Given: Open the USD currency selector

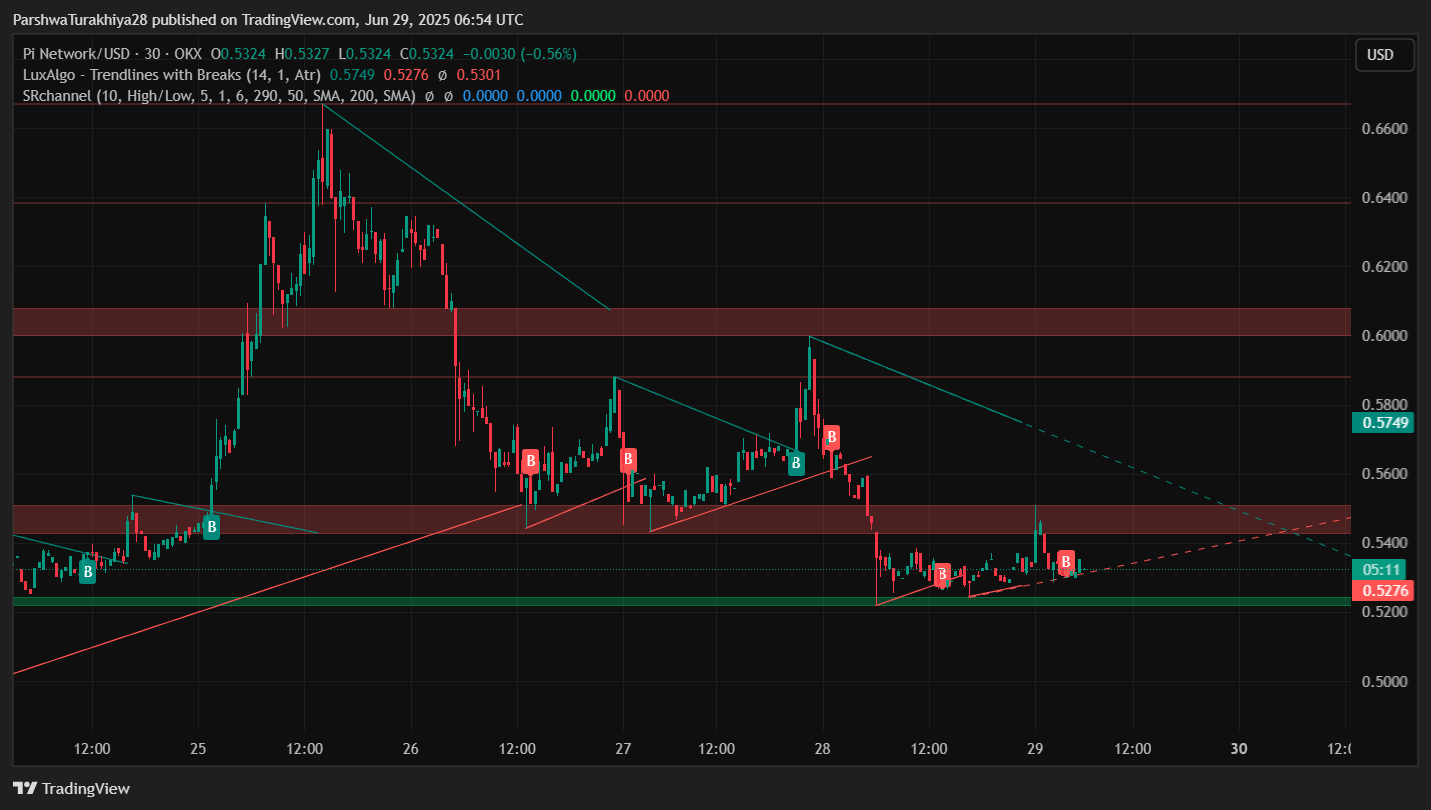Looking at the screenshot, I should coord(1384,55).
